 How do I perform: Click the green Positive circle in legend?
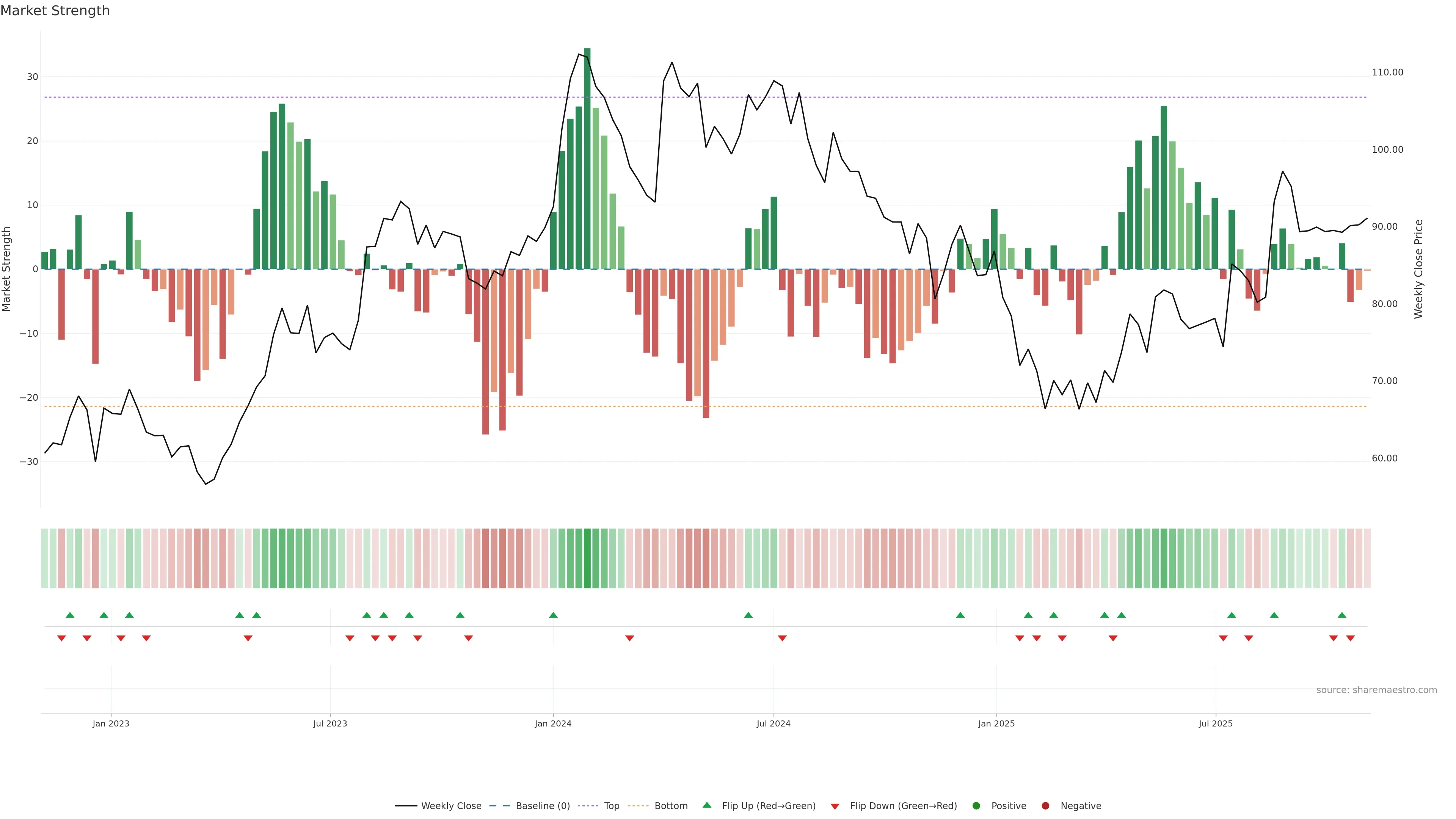click(976, 805)
